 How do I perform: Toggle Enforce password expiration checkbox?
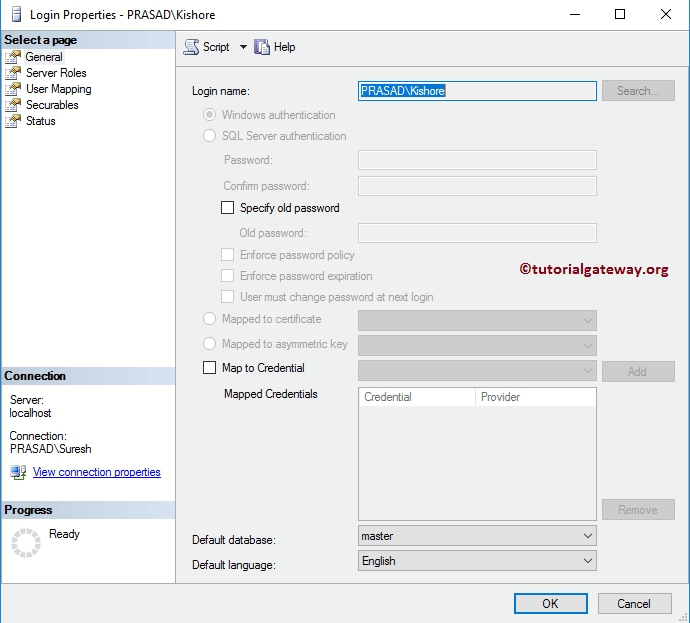click(x=228, y=276)
